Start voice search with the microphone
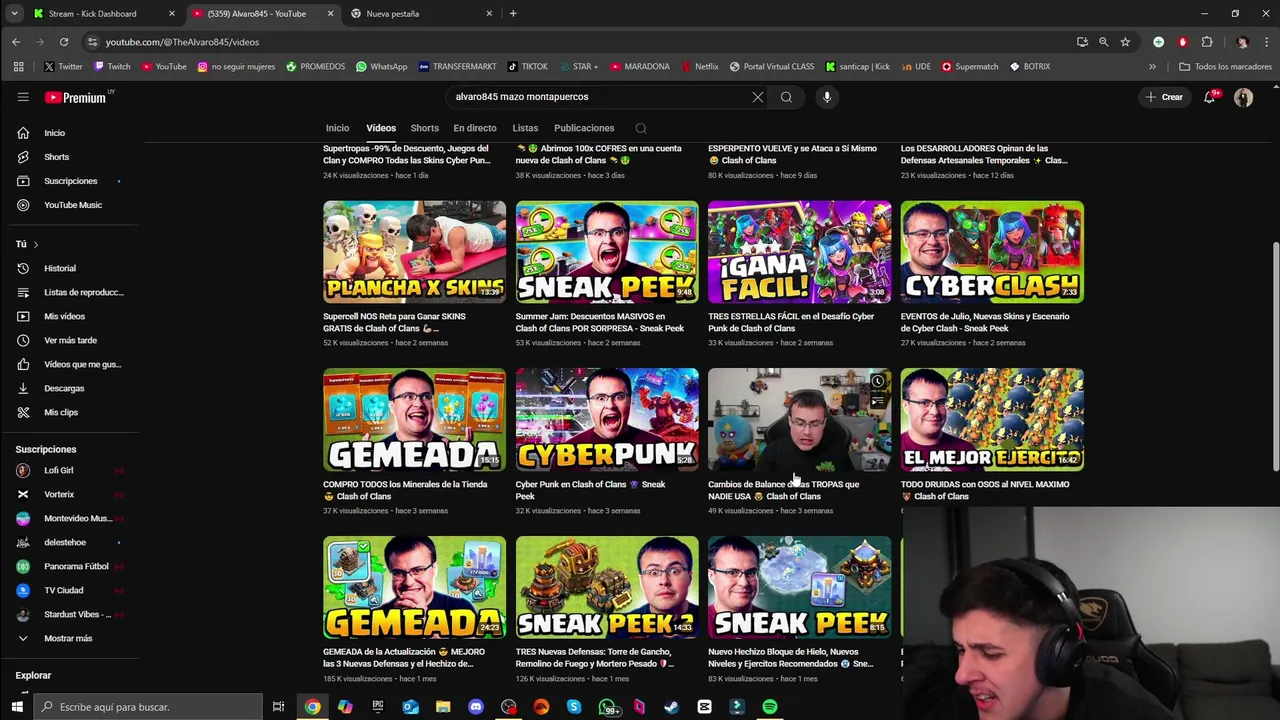 coord(827,97)
